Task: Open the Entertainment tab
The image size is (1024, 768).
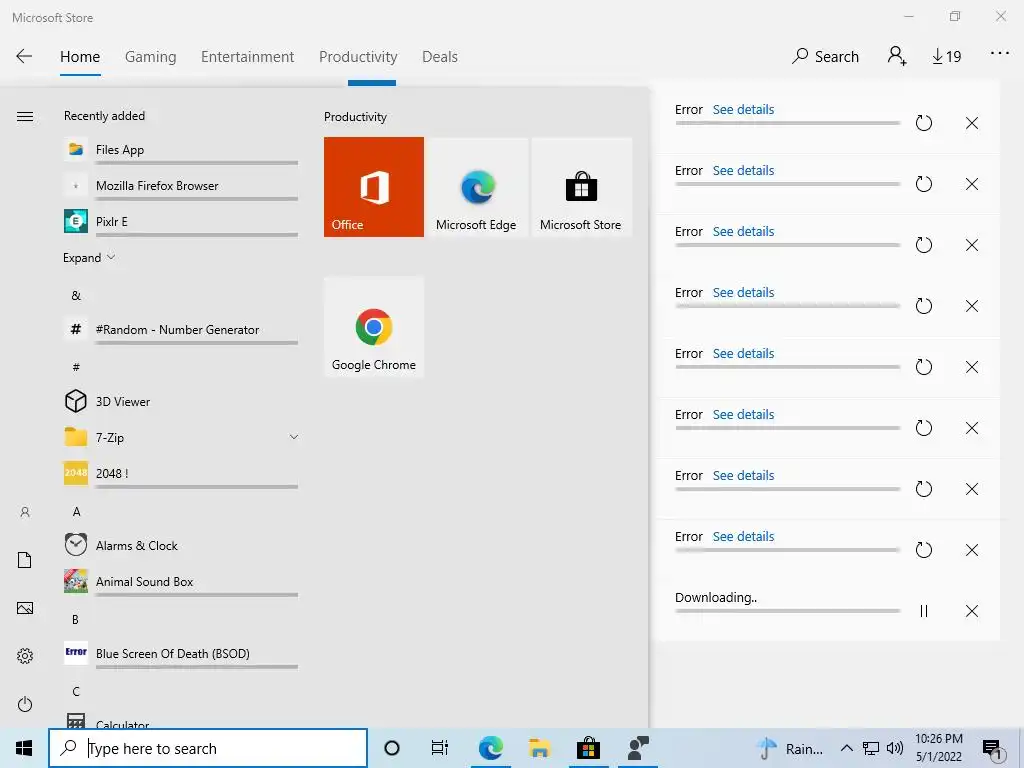Action: click(x=248, y=57)
